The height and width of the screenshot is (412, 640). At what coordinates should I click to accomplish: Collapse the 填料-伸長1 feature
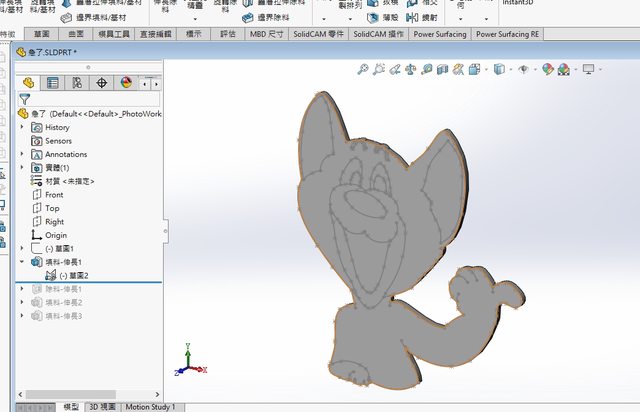[22, 261]
